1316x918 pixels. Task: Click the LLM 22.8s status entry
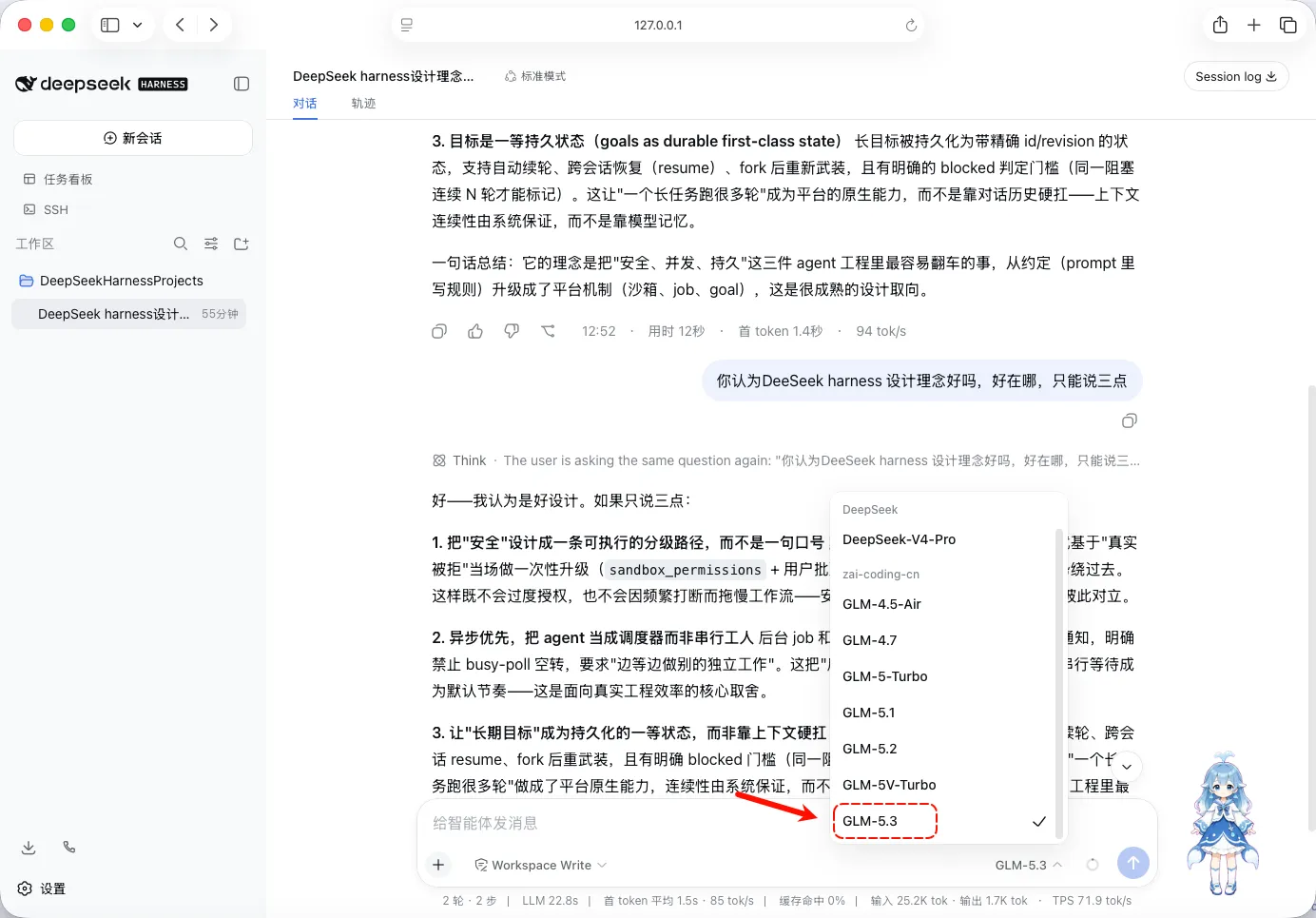point(550,900)
